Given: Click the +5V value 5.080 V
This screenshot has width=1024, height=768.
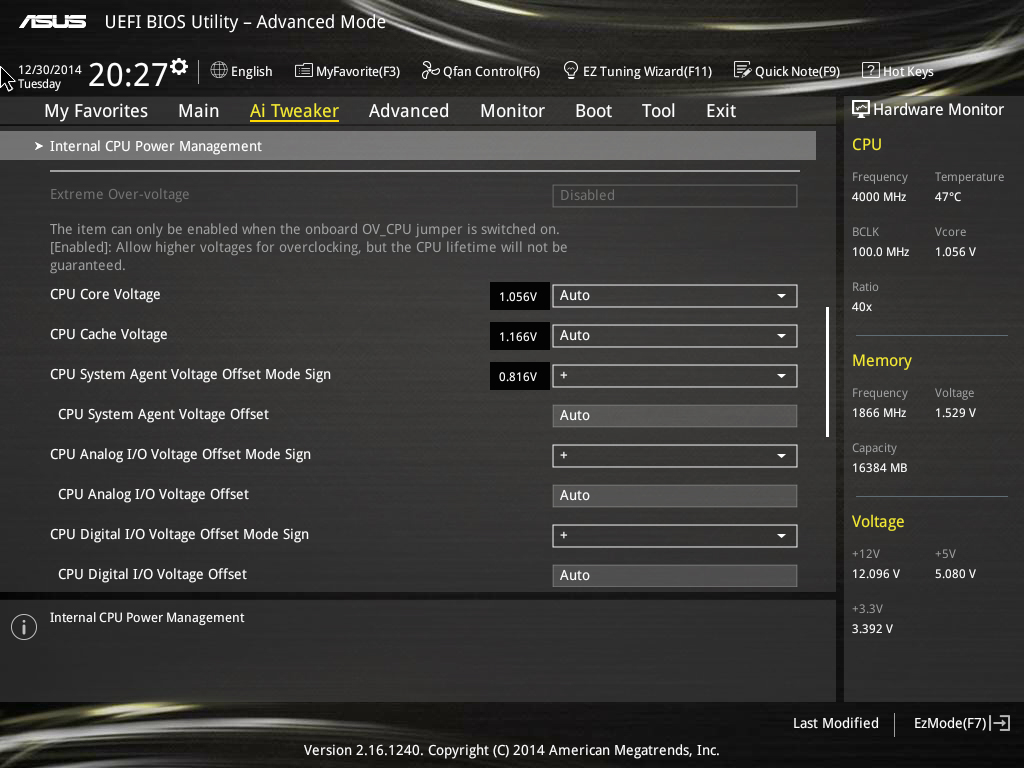Looking at the screenshot, I should (955, 573).
